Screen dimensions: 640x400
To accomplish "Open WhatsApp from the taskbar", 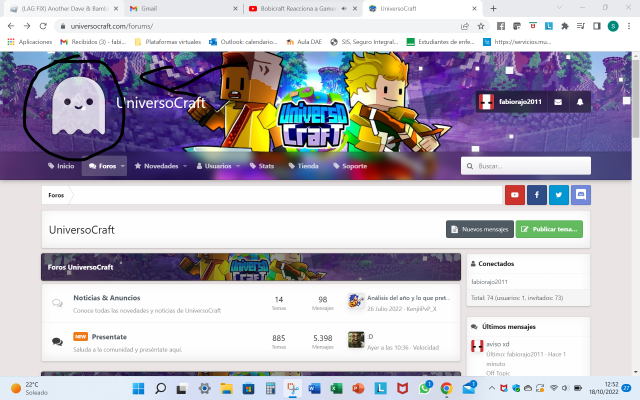I will click(424, 388).
